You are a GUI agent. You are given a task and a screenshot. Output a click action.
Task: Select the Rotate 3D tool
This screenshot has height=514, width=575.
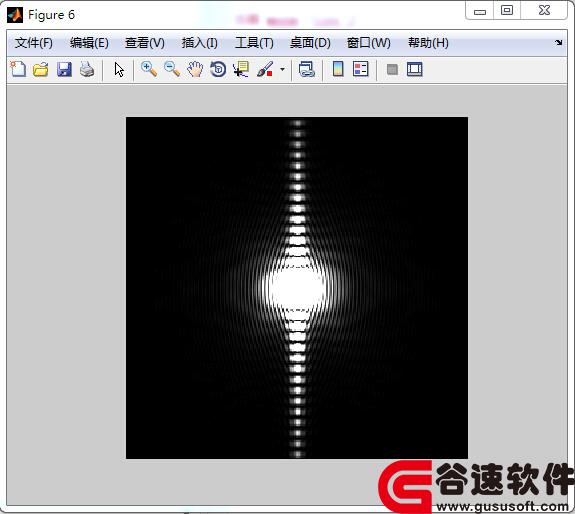pos(218,69)
